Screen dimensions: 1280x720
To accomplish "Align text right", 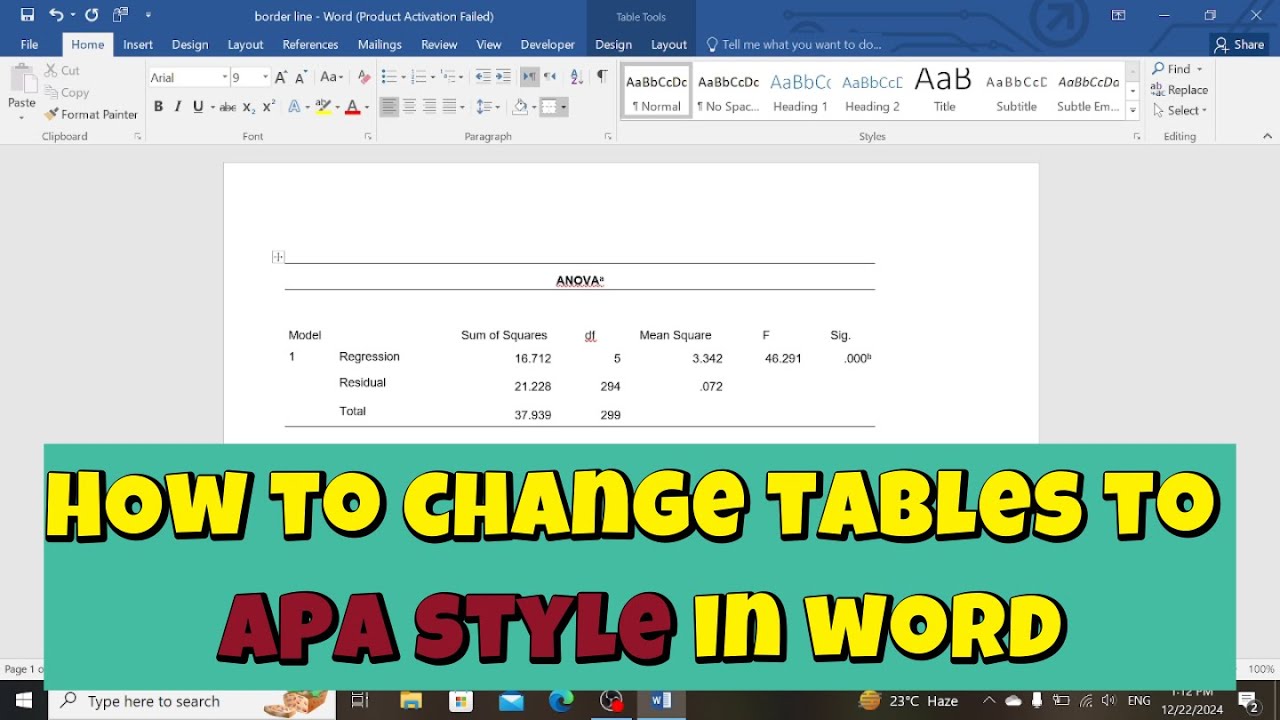I will [x=429, y=107].
